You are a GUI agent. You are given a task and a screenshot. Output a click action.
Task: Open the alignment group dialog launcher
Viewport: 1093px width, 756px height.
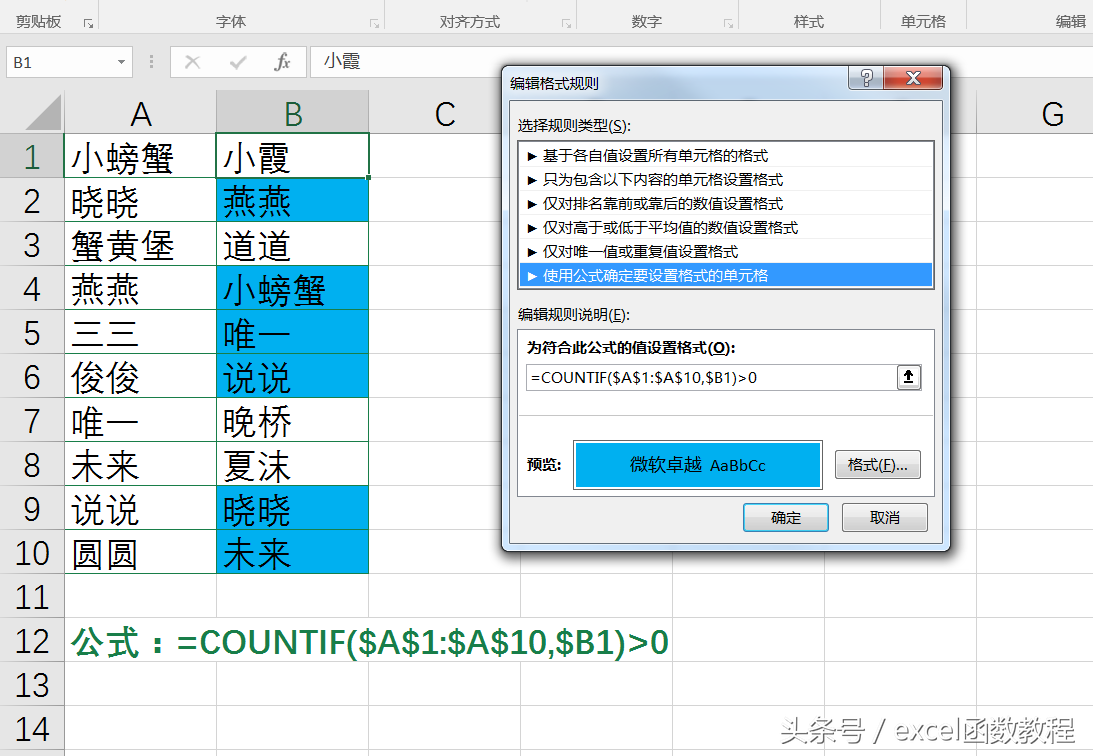[566, 24]
